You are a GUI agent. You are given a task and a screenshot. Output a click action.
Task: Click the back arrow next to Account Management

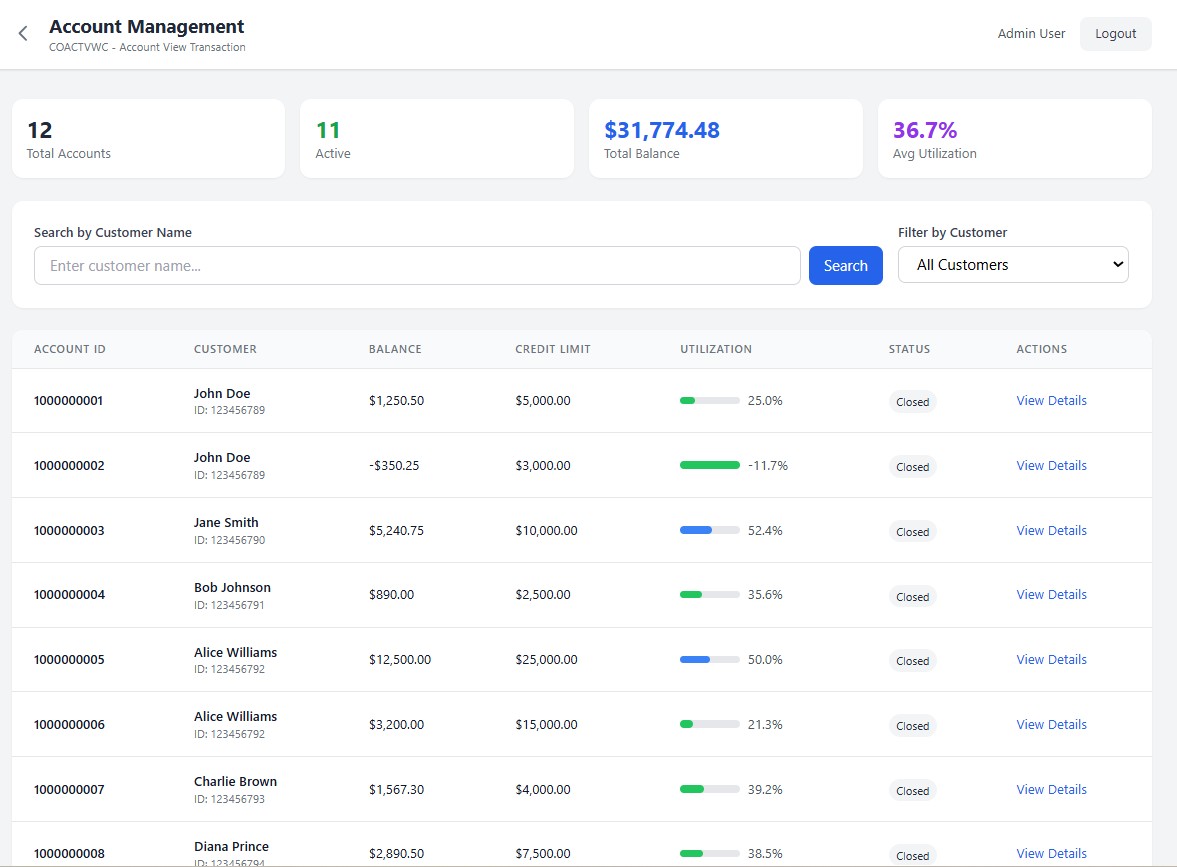tap(22, 33)
